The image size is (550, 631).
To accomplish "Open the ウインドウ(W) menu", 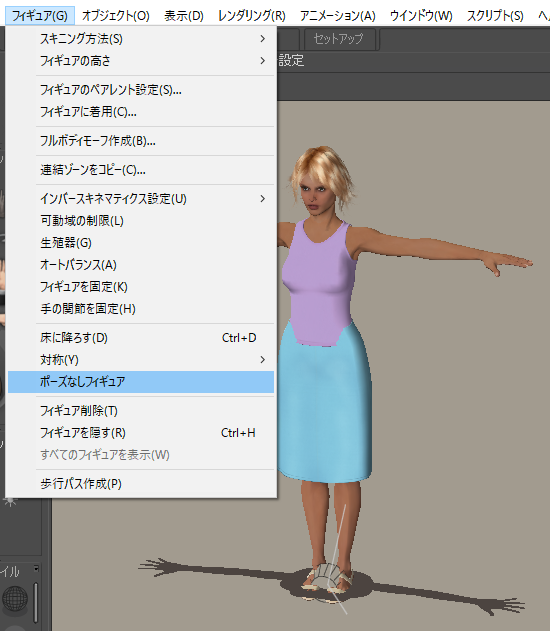I will [421, 16].
